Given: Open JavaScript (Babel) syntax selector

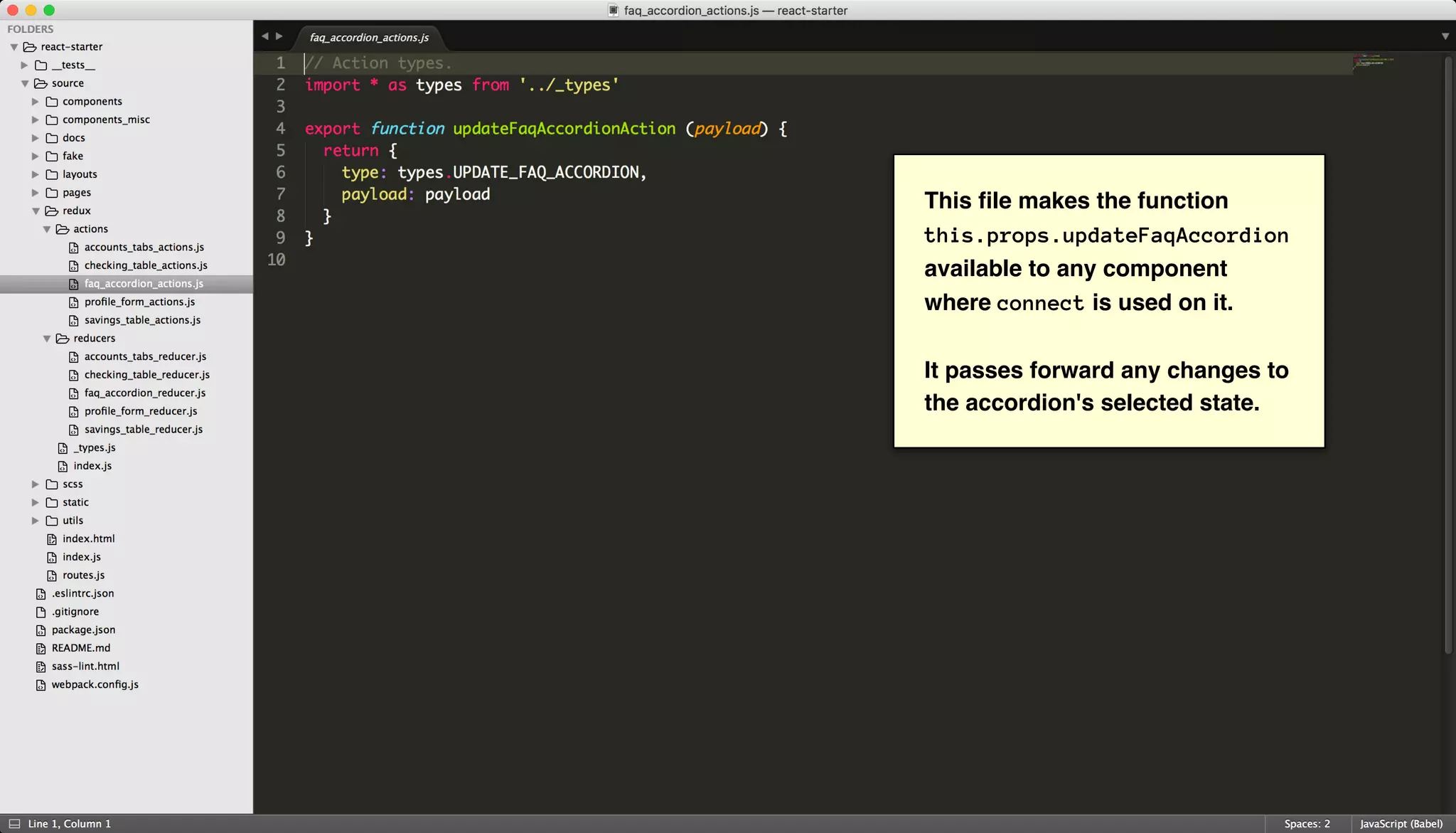Looking at the screenshot, I should (1401, 824).
